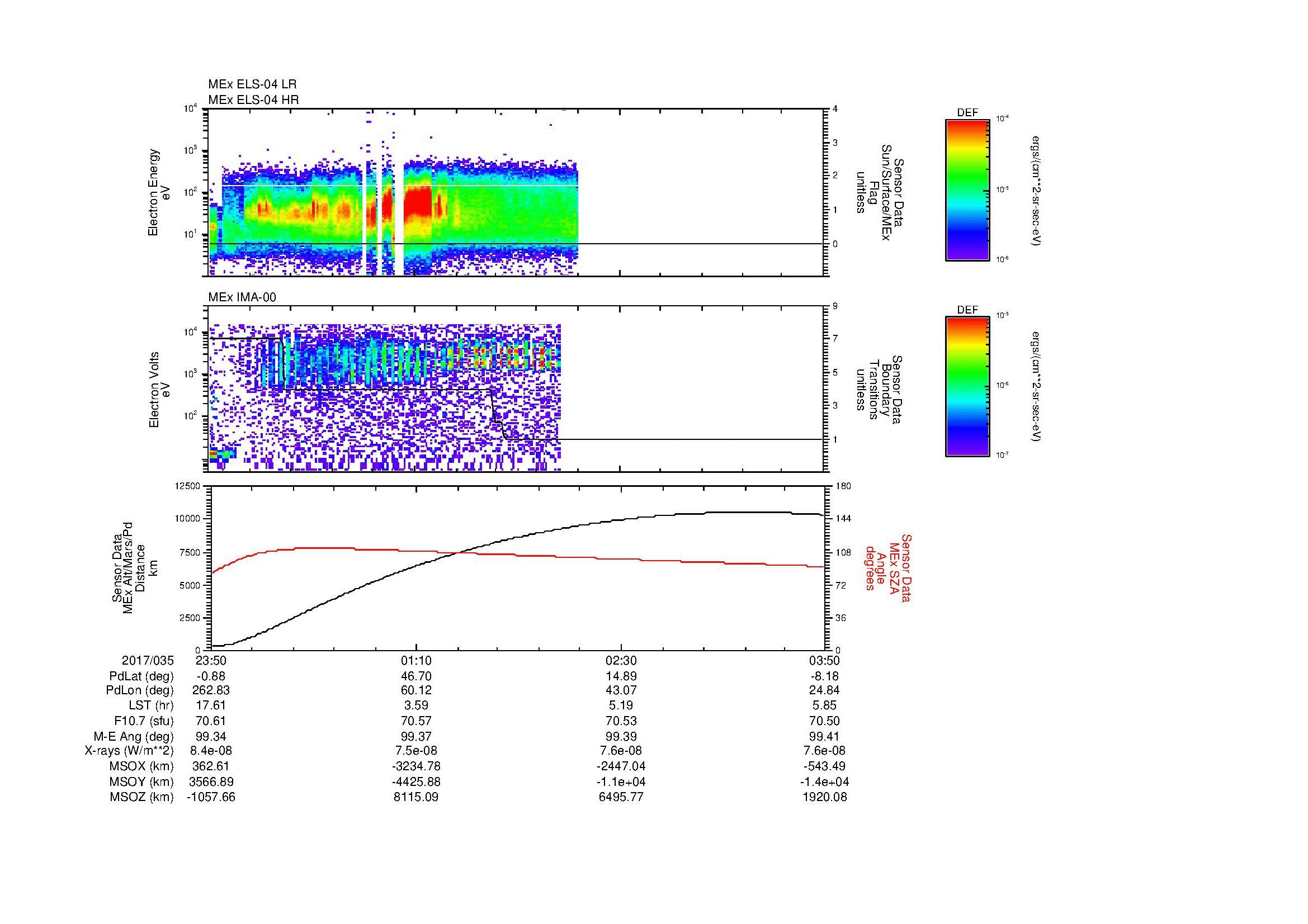Viewport: 1308px width, 924px height.
Task: Click the Boundary Transitions axis label
Action: 879,390
